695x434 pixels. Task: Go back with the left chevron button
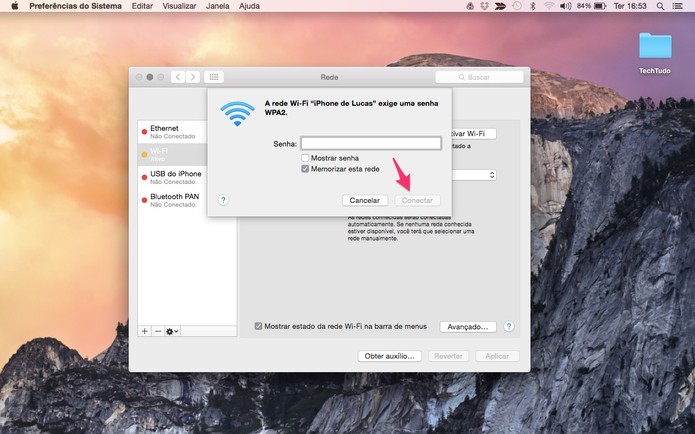178,77
